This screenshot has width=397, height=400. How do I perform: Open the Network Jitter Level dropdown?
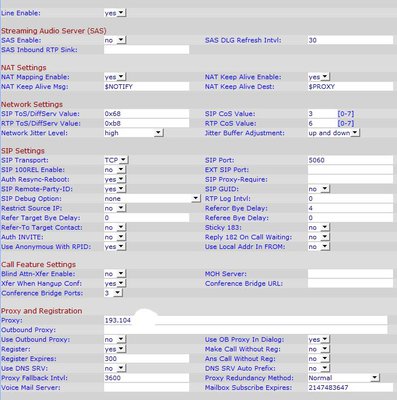pyautogui.click(x=133, y=133)
